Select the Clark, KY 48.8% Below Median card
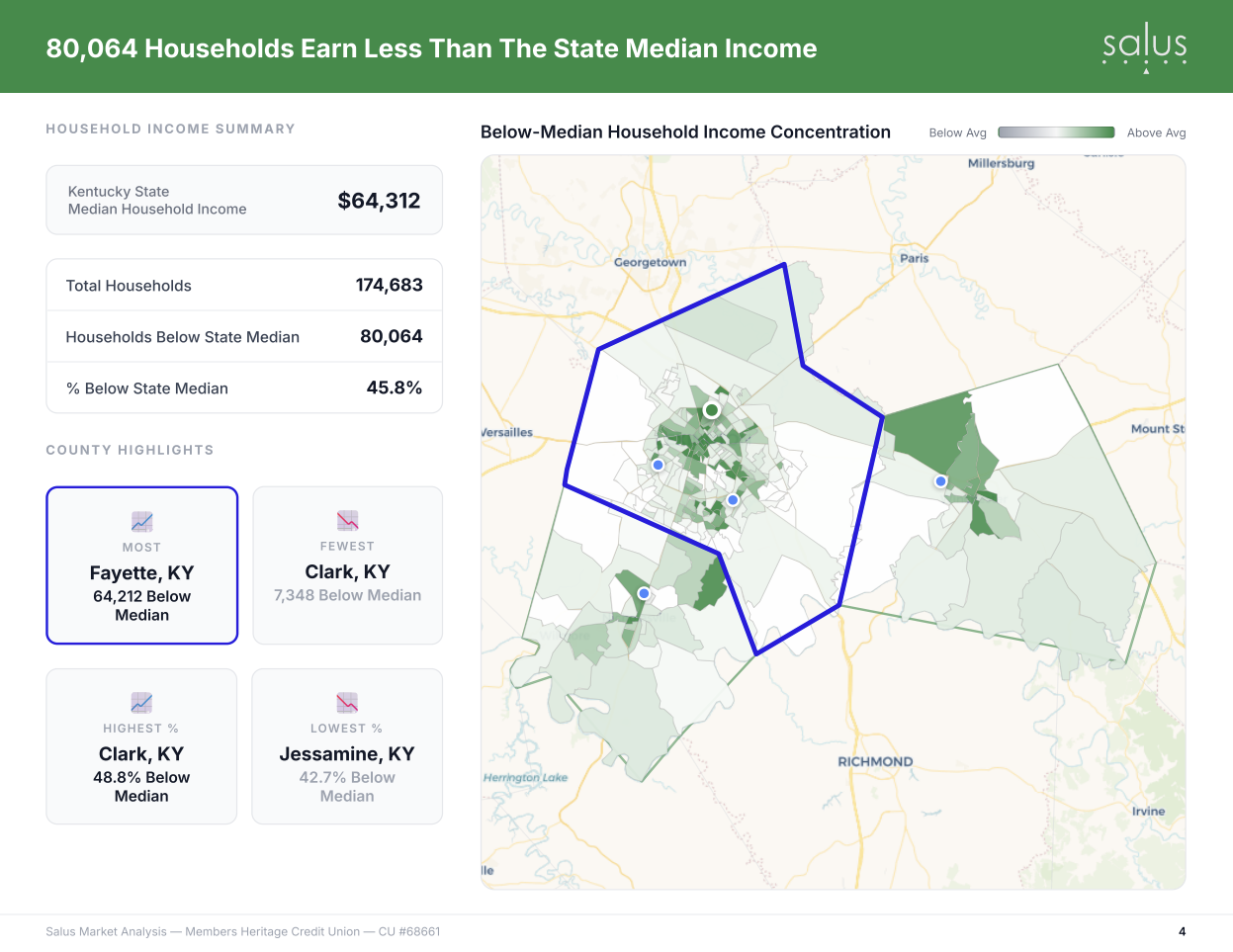1233x952 pixels. 141,746
